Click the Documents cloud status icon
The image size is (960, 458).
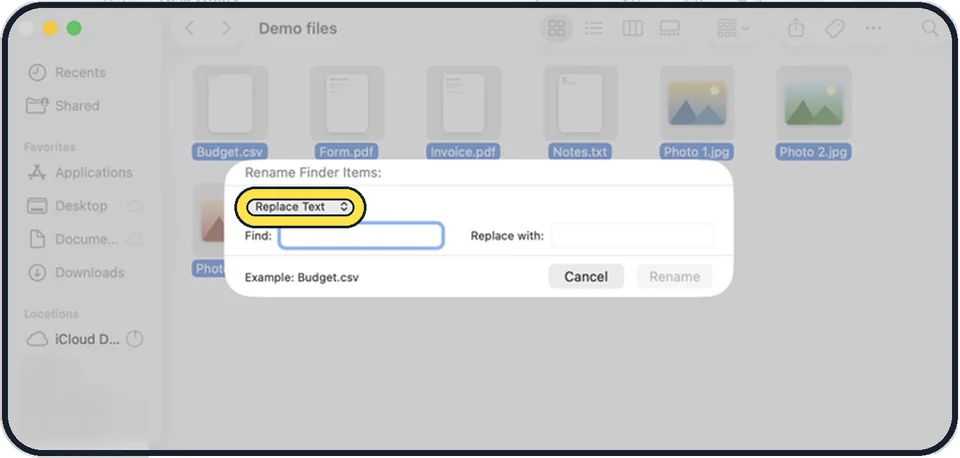click(x=134, y=239)
